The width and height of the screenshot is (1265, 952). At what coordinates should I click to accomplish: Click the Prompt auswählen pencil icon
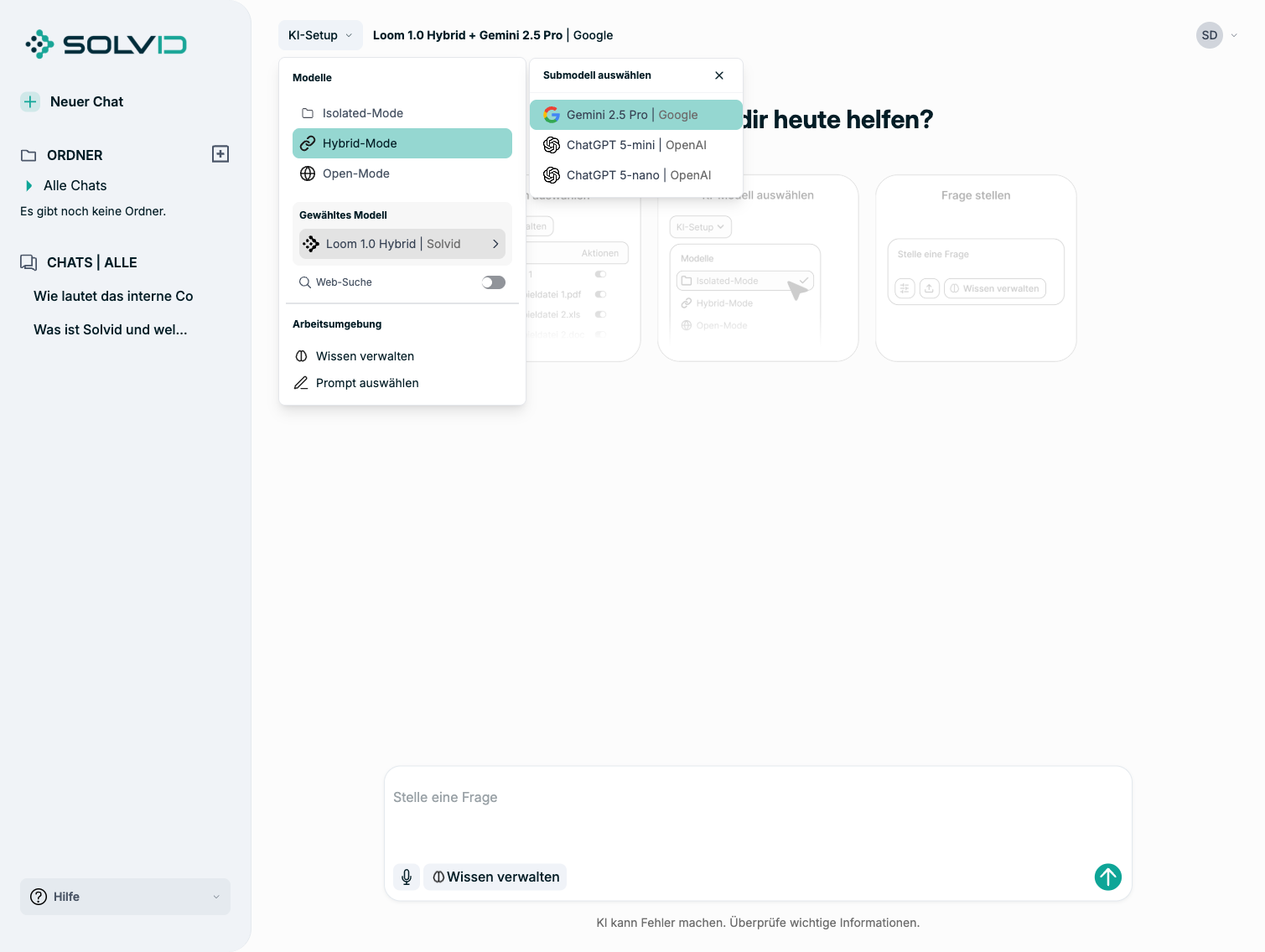tap(301, 383)
